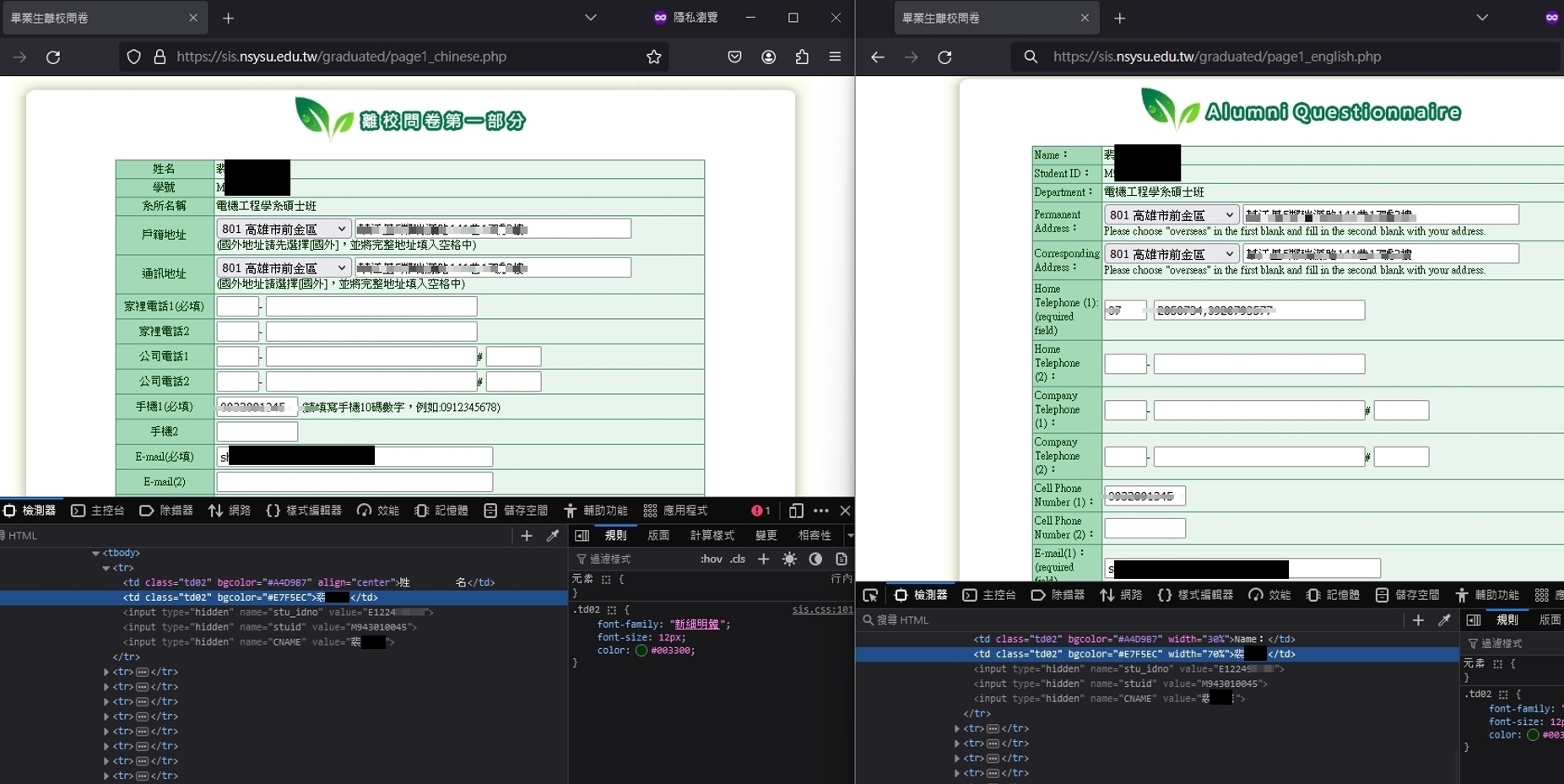Image resolution: width=1564 pixels, height=784 pixels.
Task: Click the private browsing mask icon in the left title bar
Action: point(660,18)
